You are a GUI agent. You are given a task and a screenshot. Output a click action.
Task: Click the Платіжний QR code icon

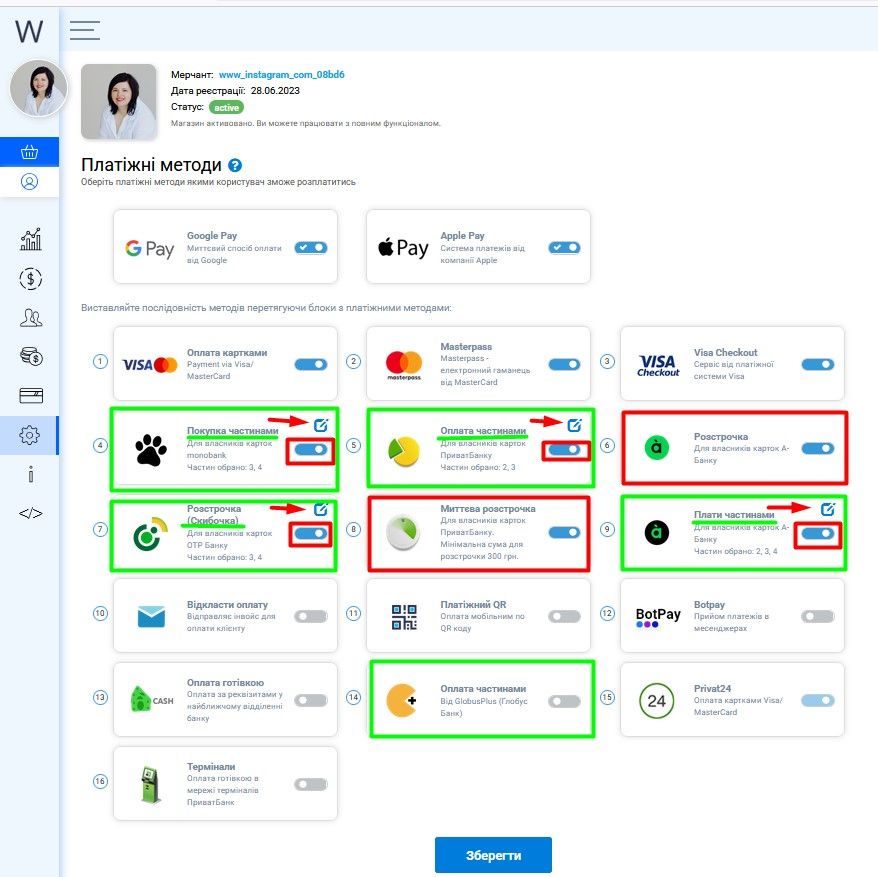[x=404, y=617]
